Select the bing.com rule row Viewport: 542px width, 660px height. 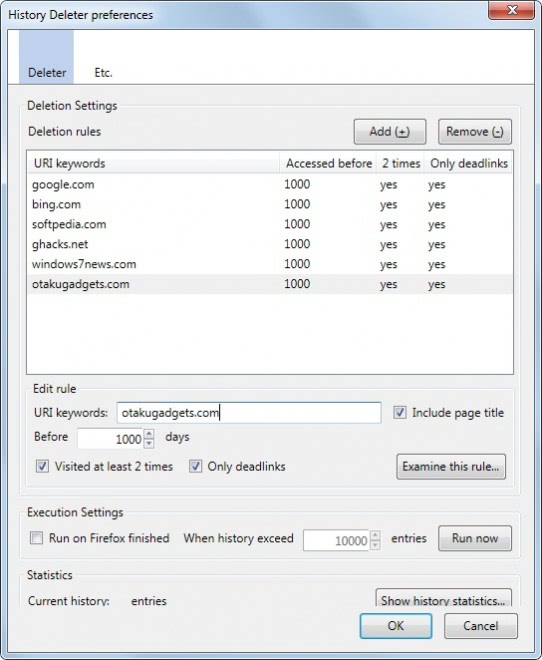coord(270,204)
